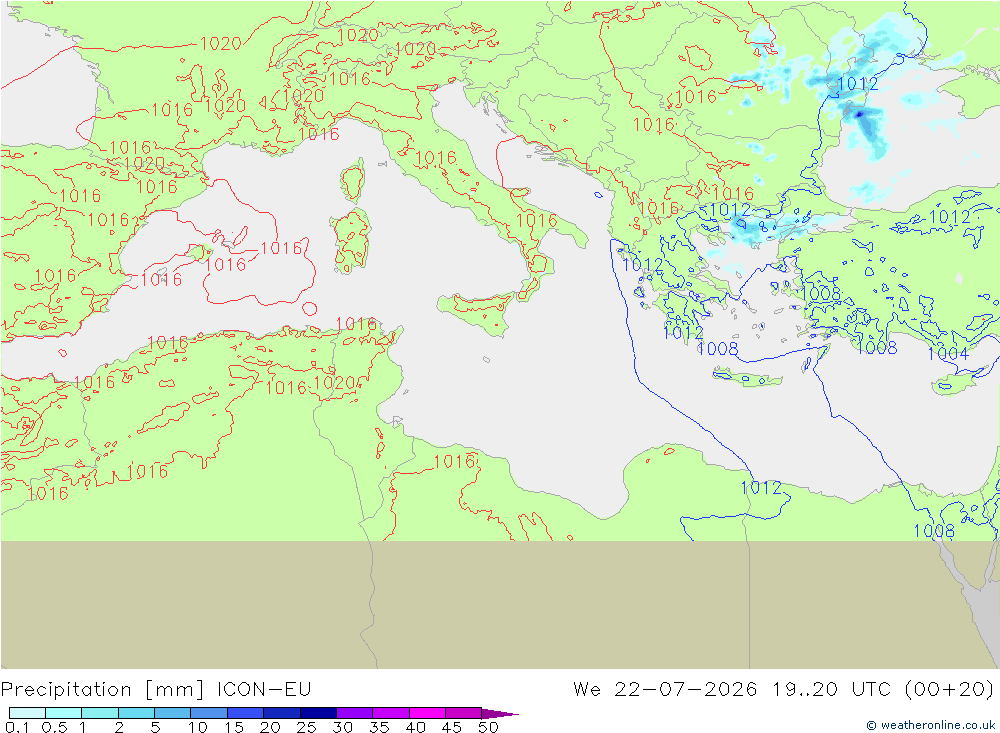Click the magenta swatch between 40 and 45
Viewport: 1000px width, 733px height.
(x=427, y=713)
